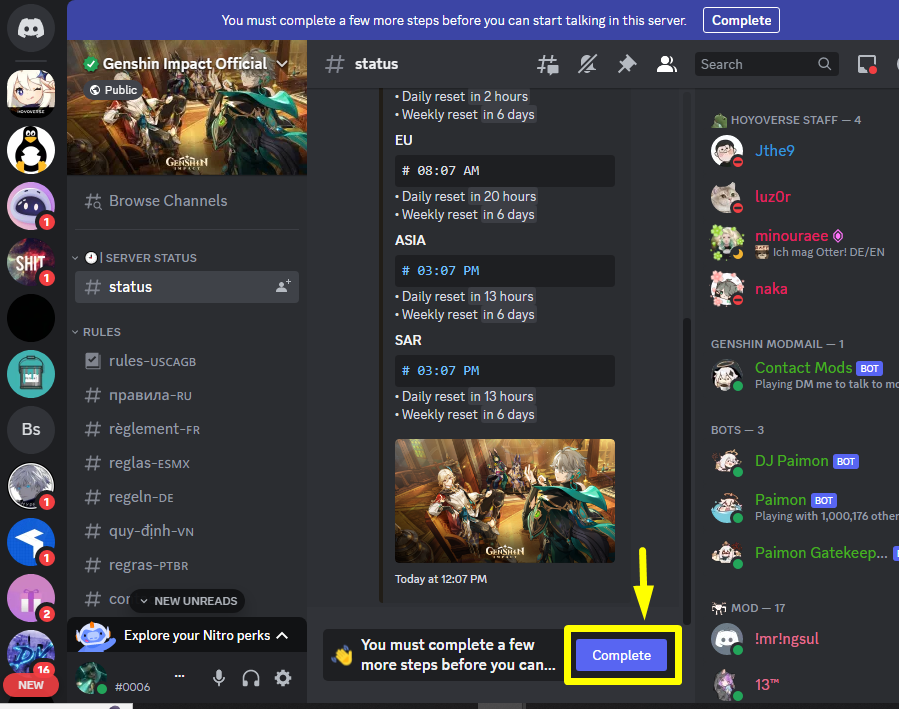This screenshot has width=899, height=709.
Task: Focus the Search field
Action: [x=767, y=64]
